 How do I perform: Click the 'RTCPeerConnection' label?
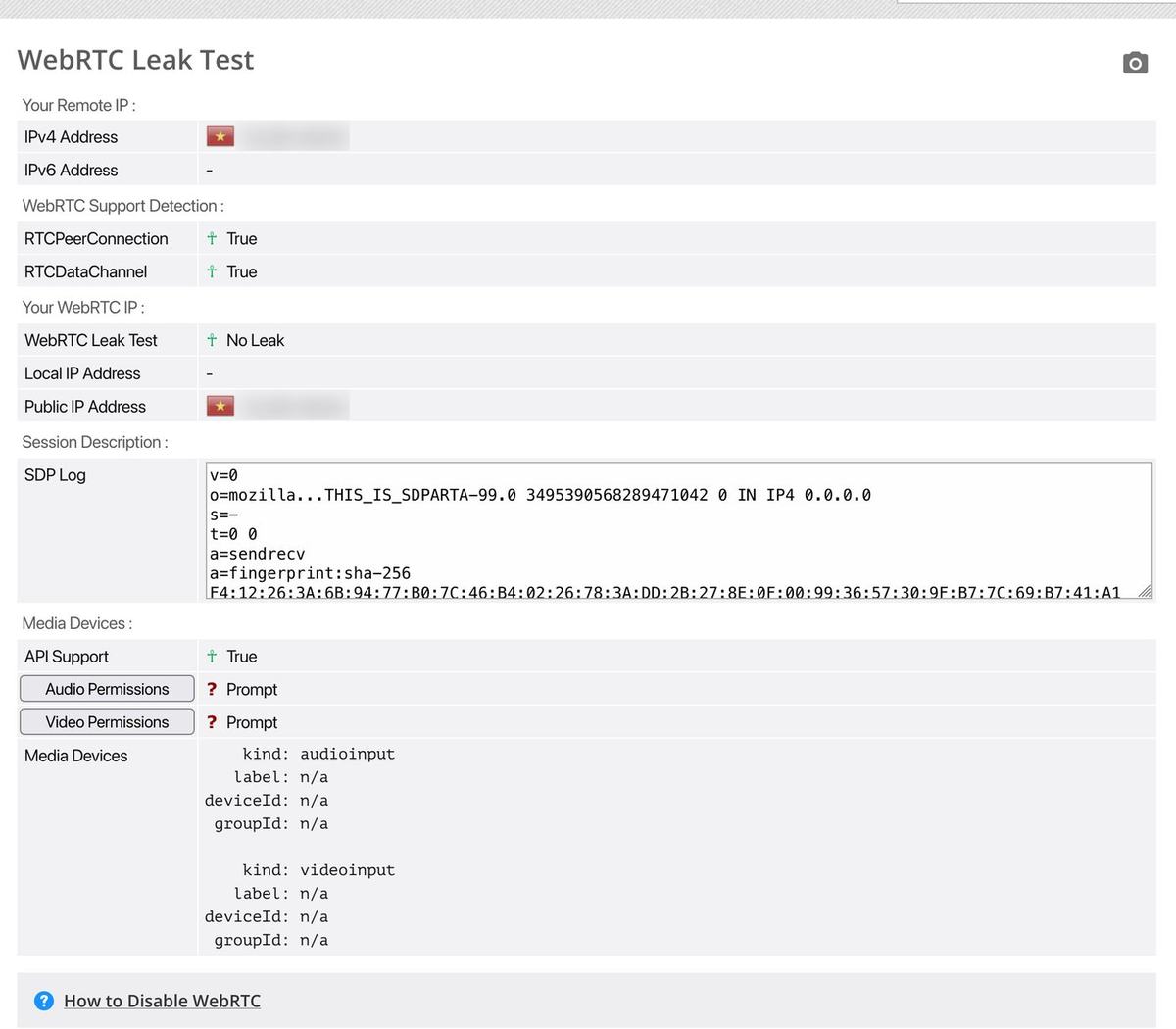(x=96, y=238)
